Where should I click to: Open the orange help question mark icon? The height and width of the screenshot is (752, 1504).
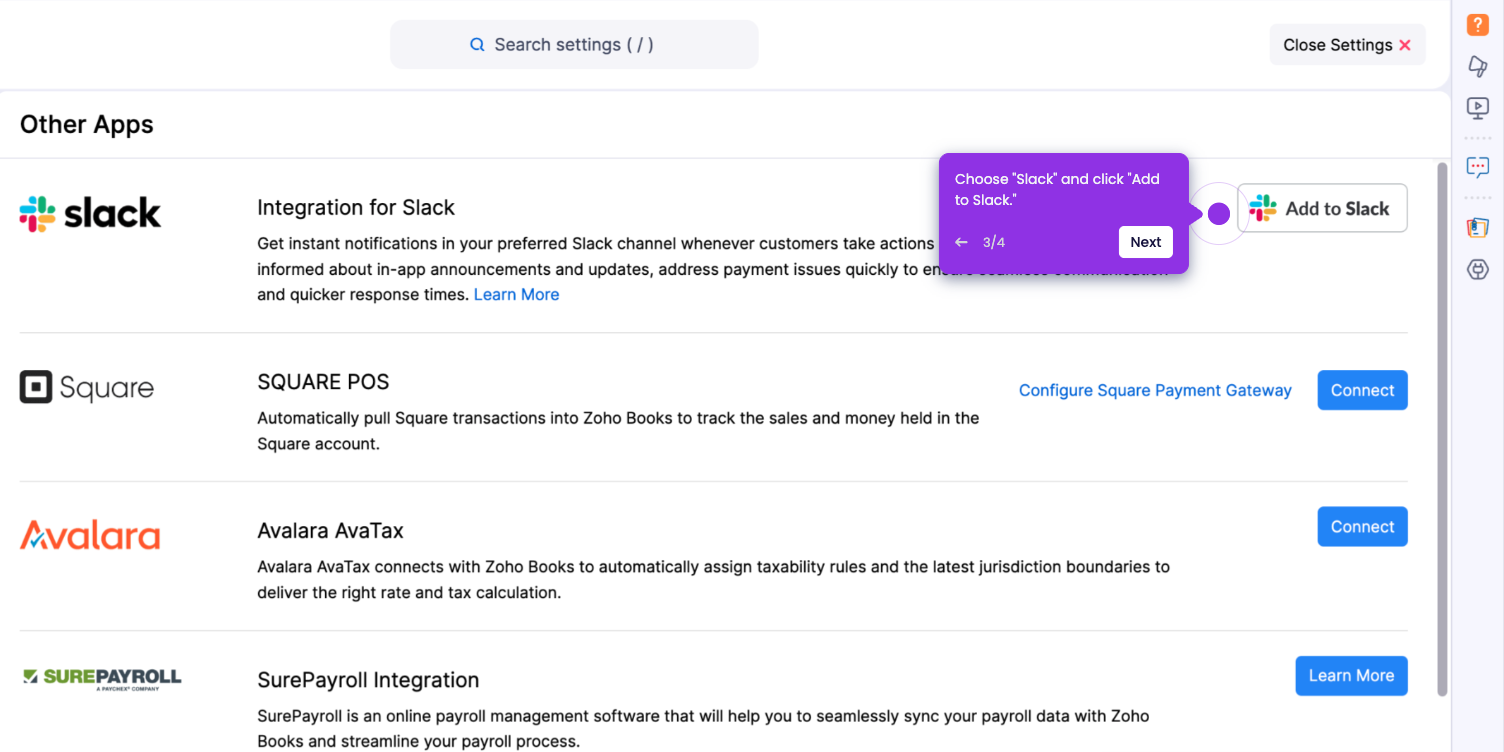tap(1478, 25)
